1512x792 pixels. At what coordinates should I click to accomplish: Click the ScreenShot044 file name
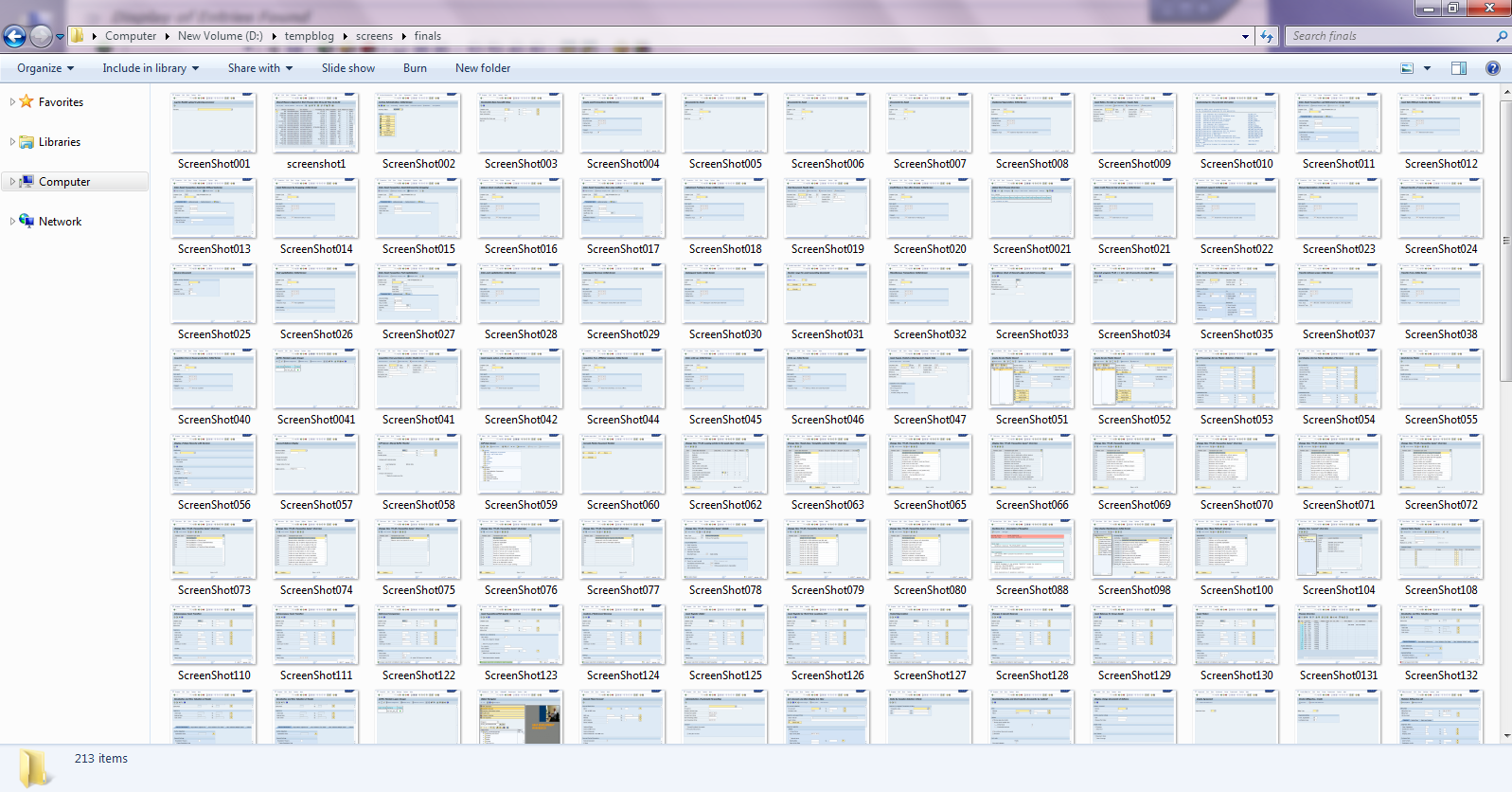pyautogui.click(x=623, y=420)
